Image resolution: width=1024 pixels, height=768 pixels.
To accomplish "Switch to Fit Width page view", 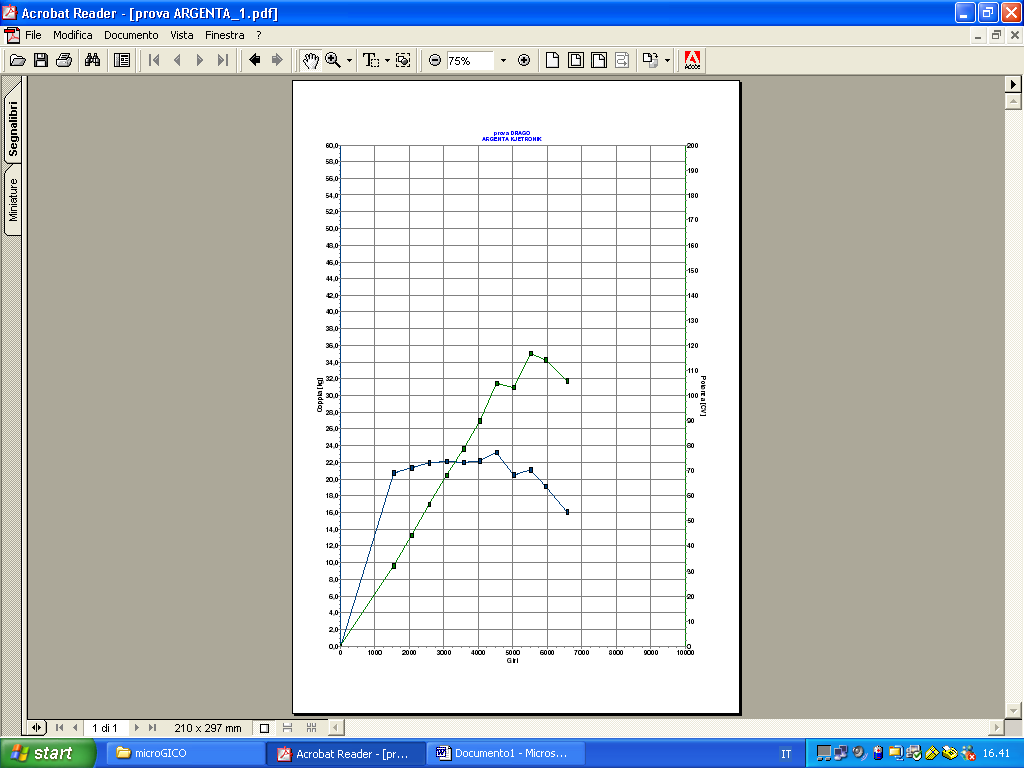I will 598,60.
